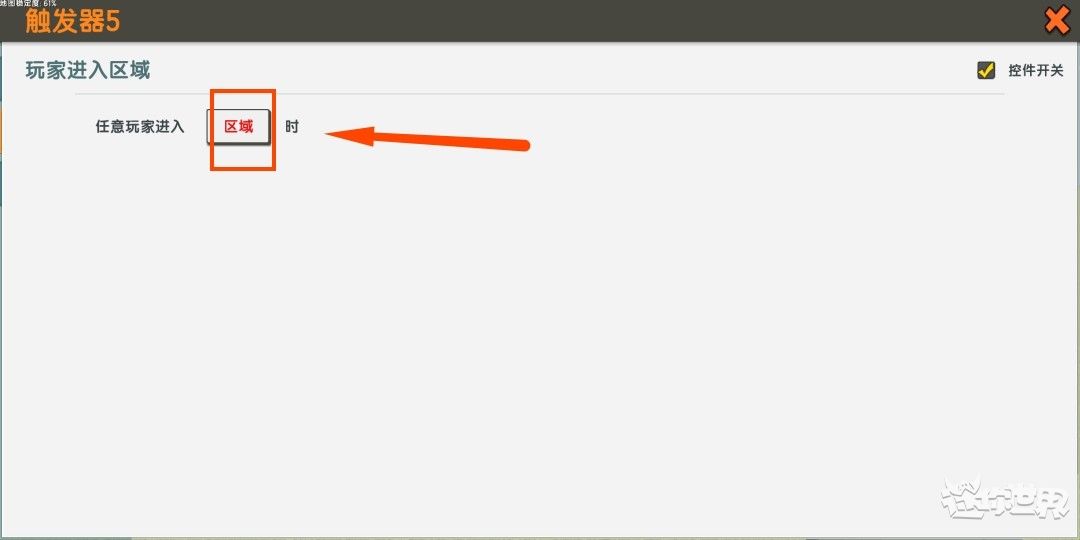Click the horizontal divider under 玩家进入区域

[539, 94]
